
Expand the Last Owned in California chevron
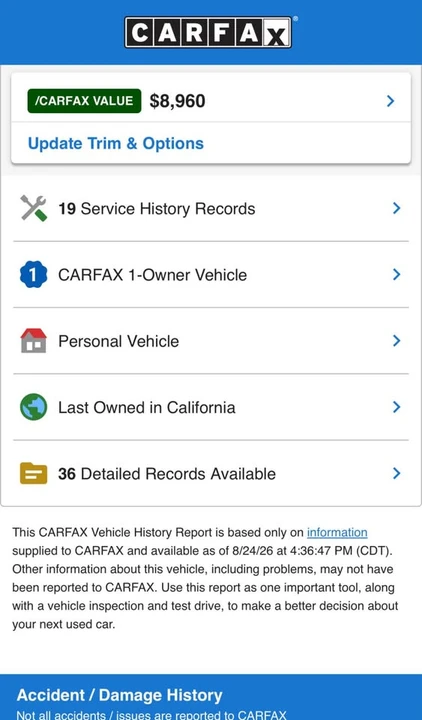click(x=397, y=407)
